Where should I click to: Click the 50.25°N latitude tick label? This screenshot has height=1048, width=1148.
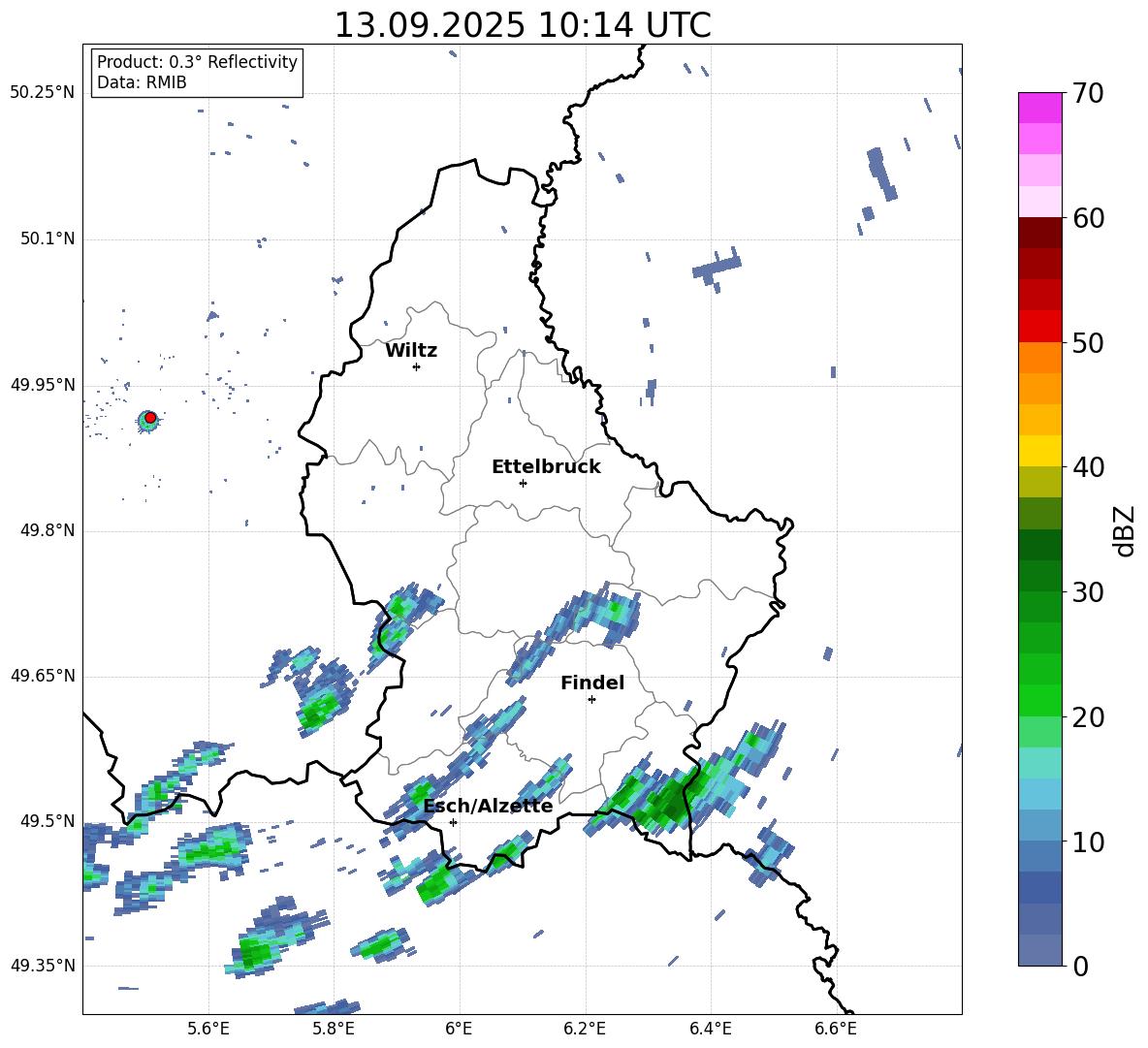[42, 93]
